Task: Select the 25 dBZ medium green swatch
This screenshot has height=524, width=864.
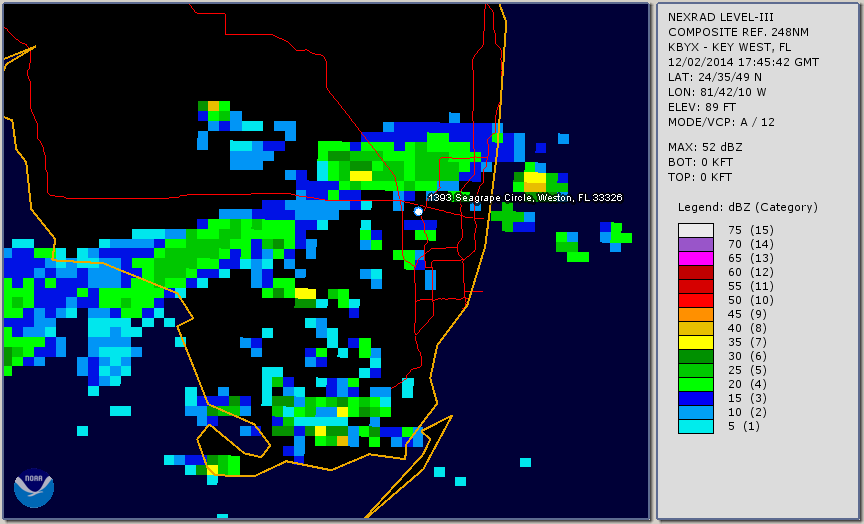Action: click(696, 370)
